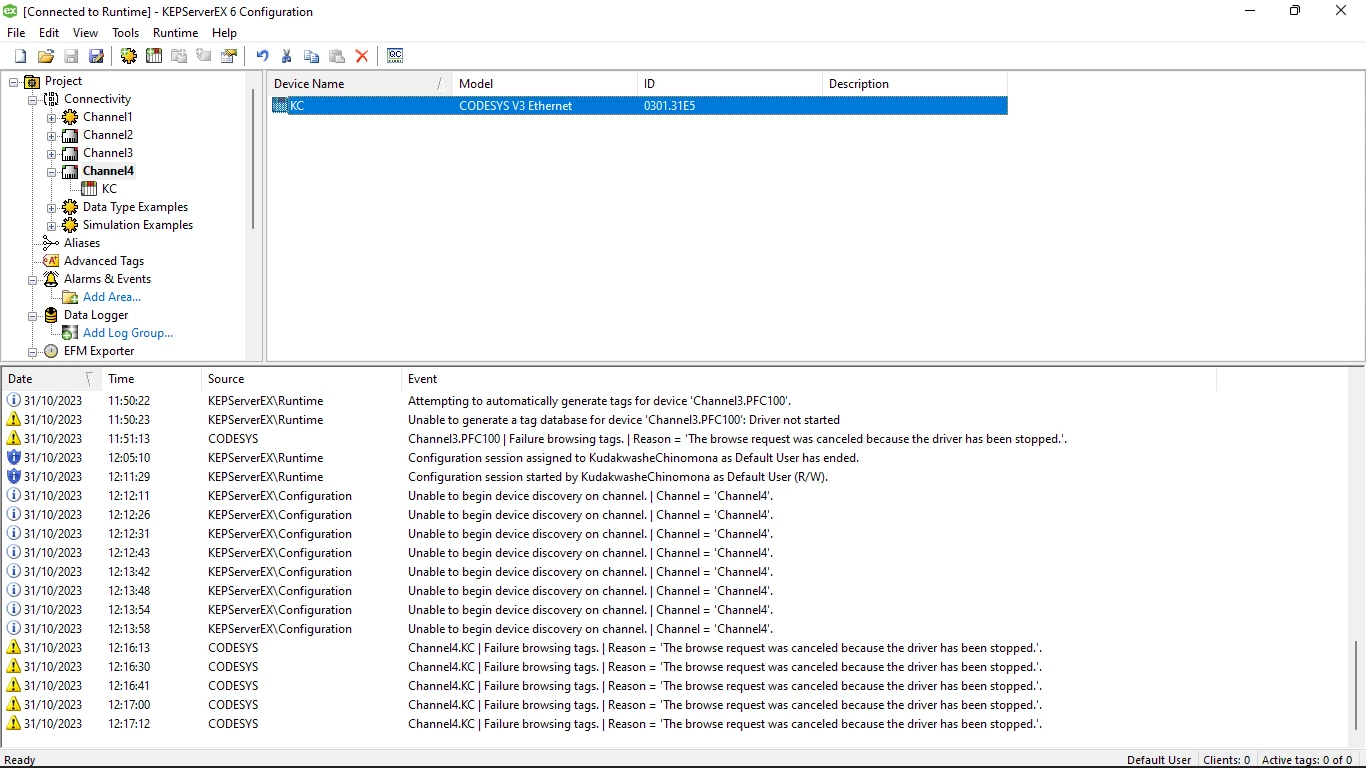The image size is (1366, 768).
Task: Click the New Project toolbar icon
Action: (20, 56)
